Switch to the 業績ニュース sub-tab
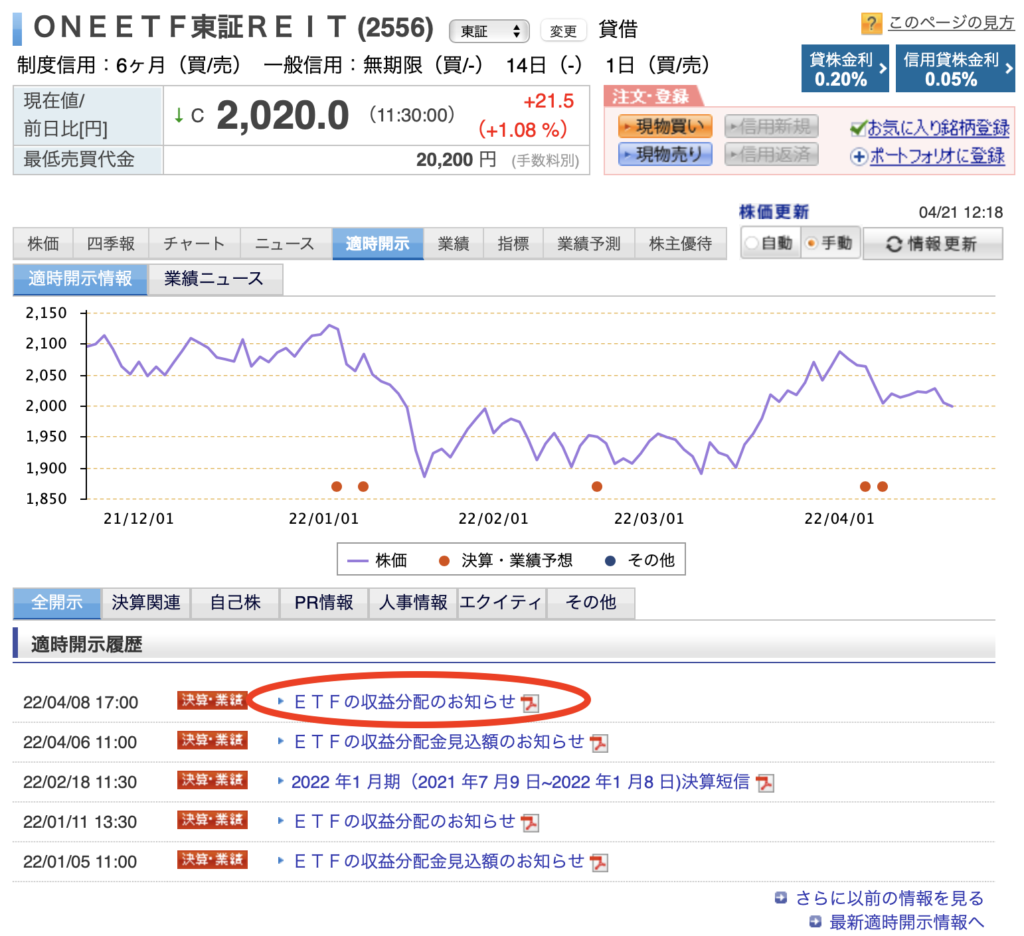This screenshot has width=1024, height=936. (215, 279)
